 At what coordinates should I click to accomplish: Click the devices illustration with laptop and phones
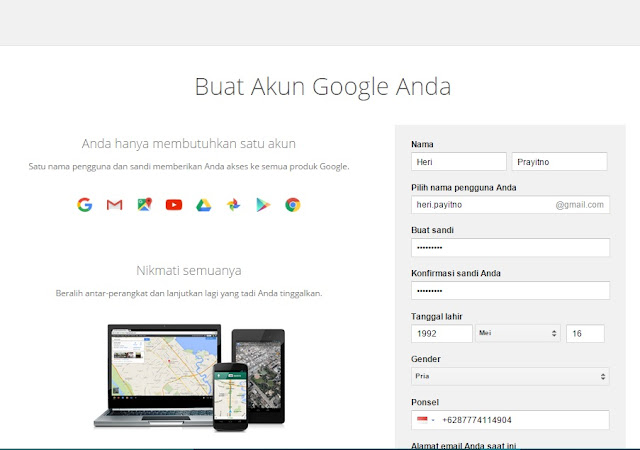[189, 377]
